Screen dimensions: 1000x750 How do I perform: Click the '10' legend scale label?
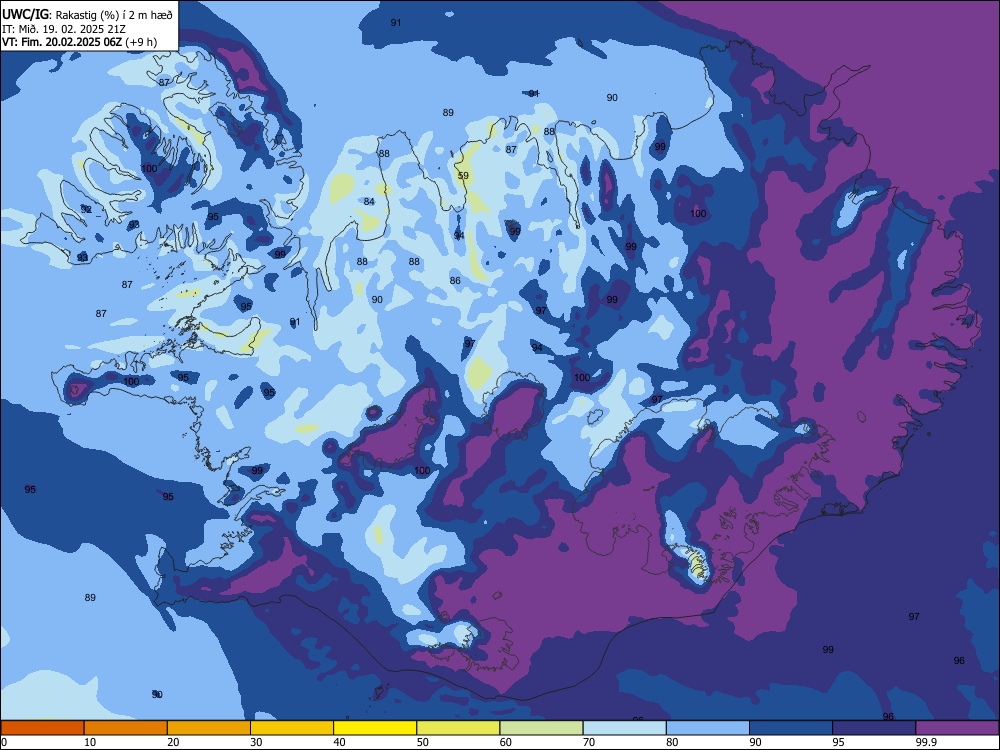click(x=90, y=742)
